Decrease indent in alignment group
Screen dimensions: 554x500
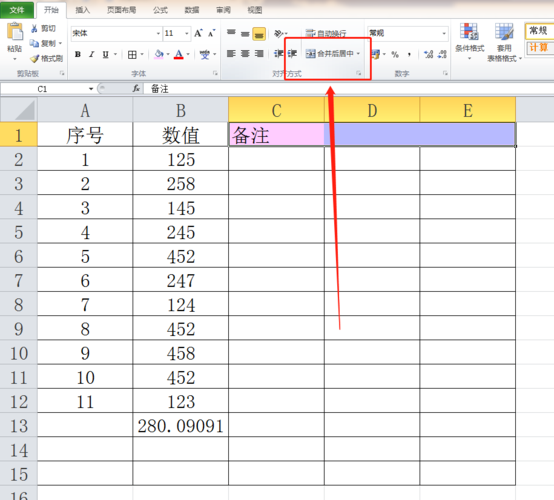point(278,54)
